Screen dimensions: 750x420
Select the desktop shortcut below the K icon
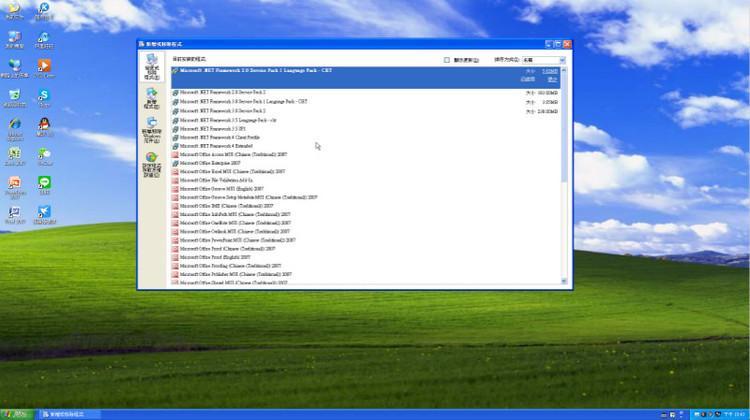[44, 39]
